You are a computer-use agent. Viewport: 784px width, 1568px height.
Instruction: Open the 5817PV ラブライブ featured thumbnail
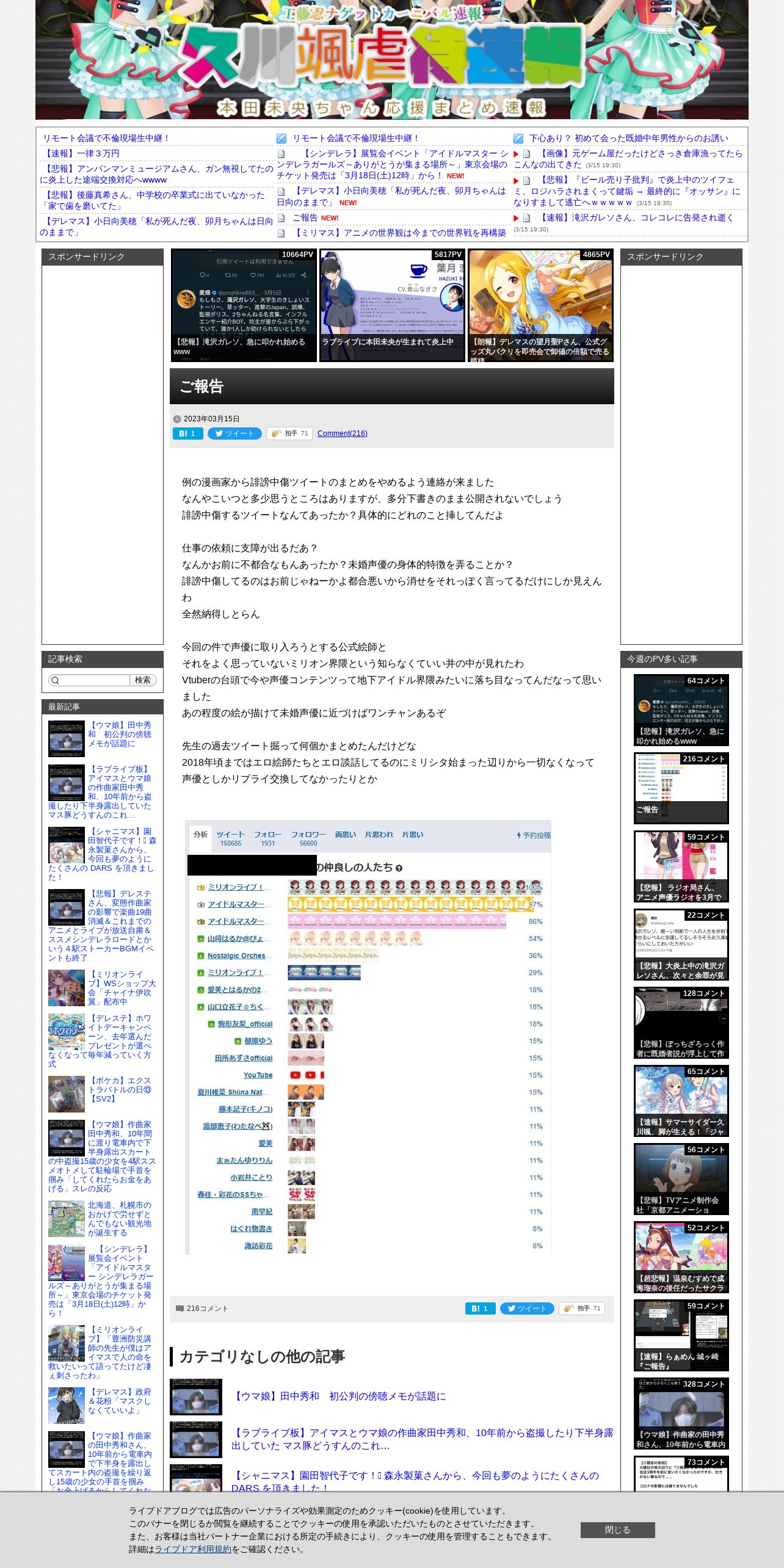coord(392,305)
